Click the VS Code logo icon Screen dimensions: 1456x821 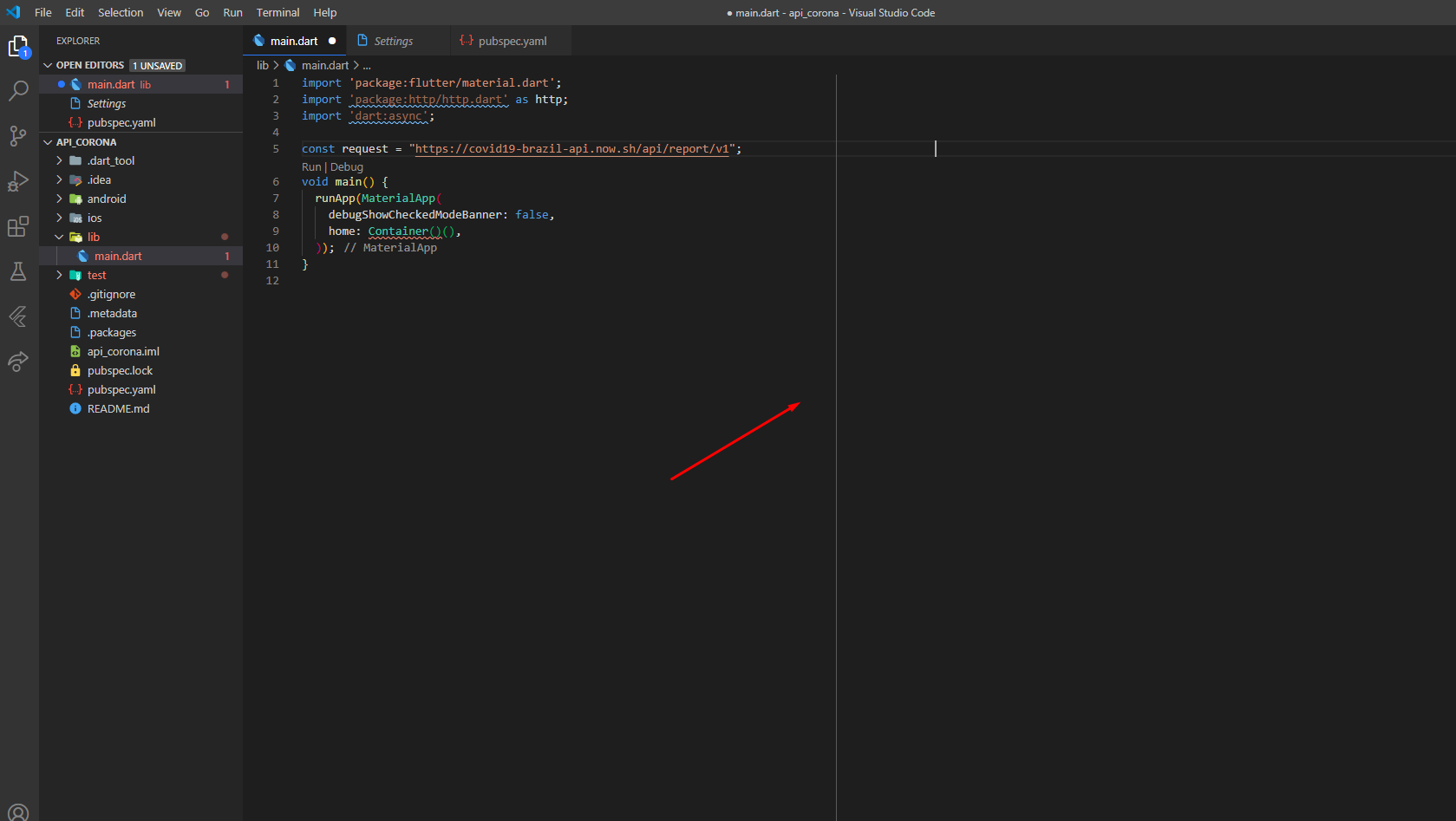(13, 12)
